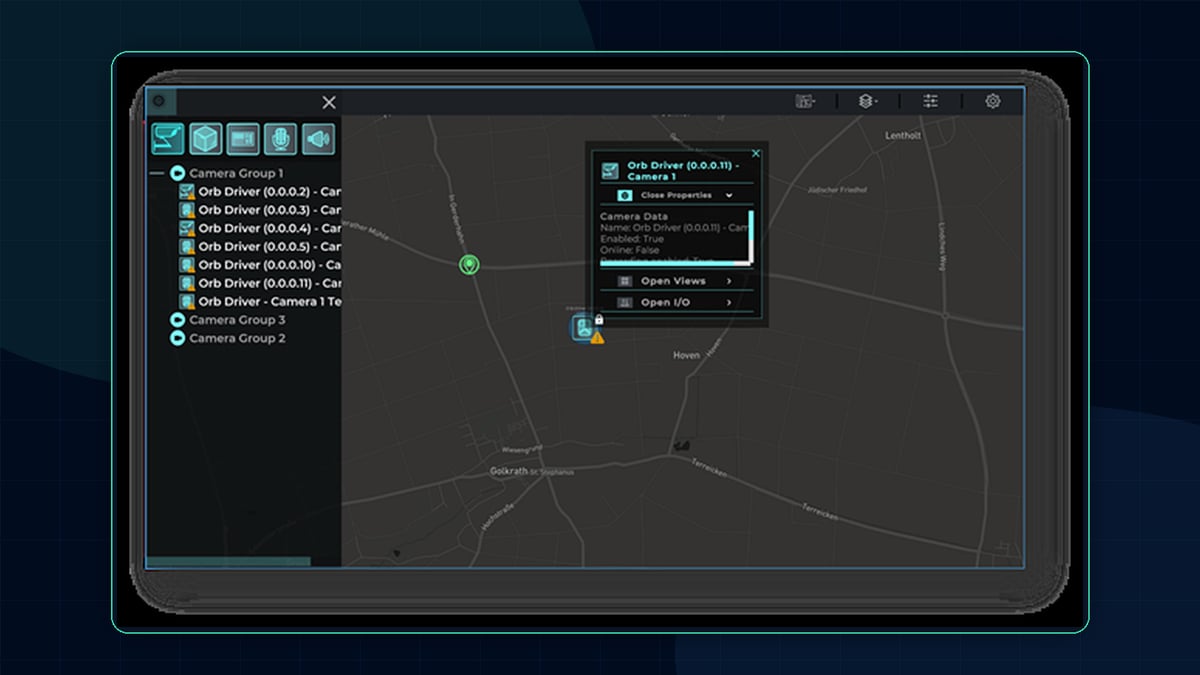1200x675 pixels.
Task: Select Orb Driver (0.0.0.11) in the tree
Action: pyautogui.click(x=269, y=283)
